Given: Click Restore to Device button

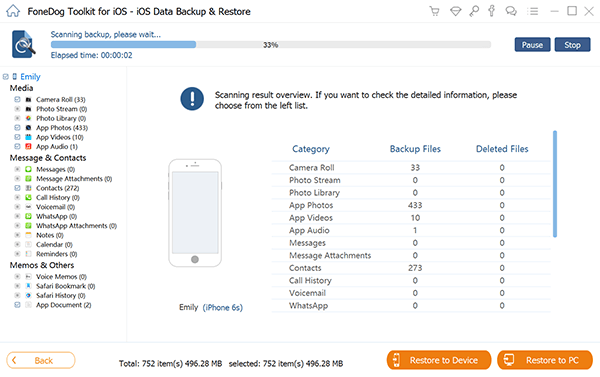Looking at the screenshot, I should [x=439, y=360].
